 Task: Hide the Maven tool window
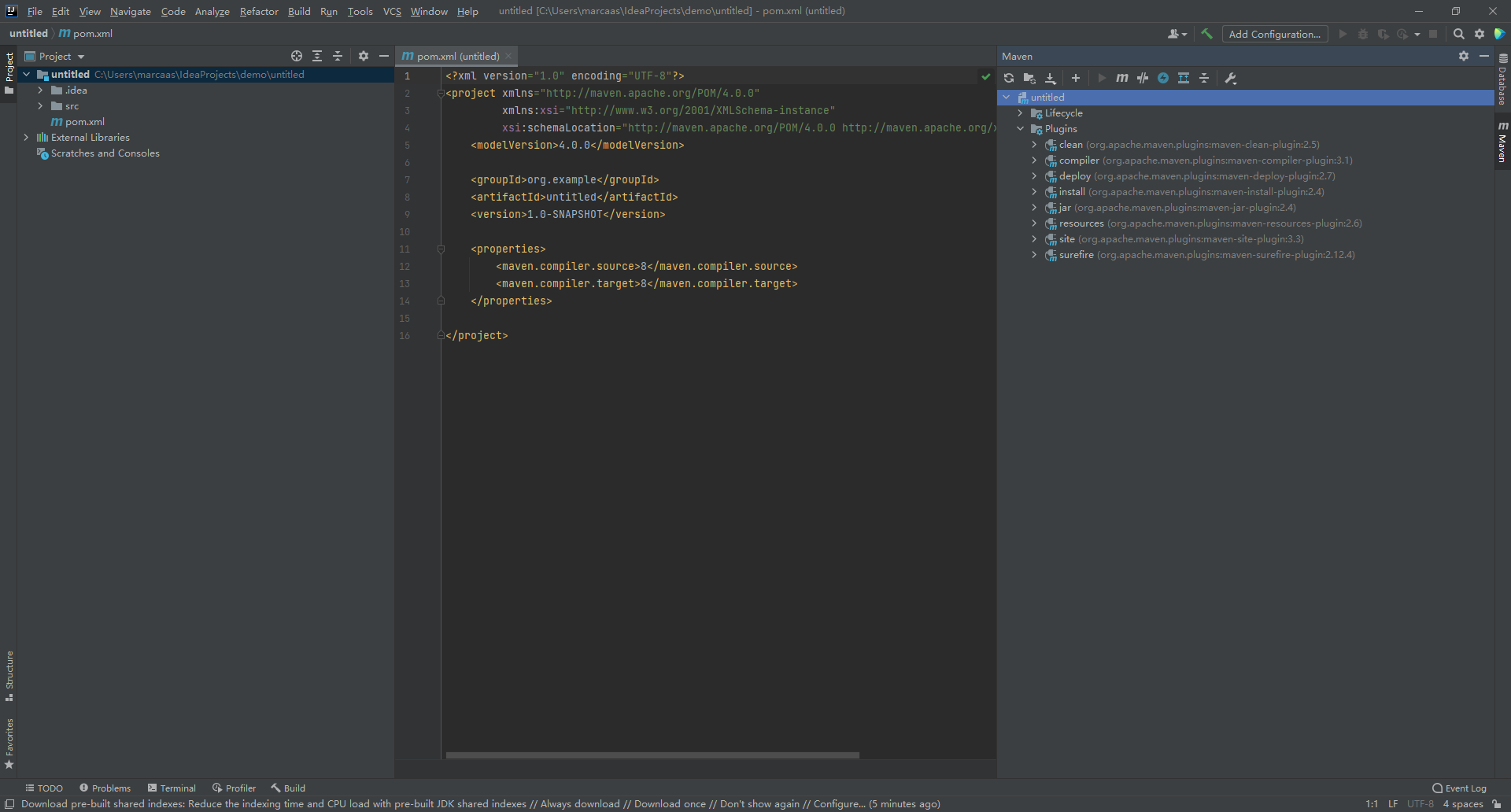point(1484,56)
